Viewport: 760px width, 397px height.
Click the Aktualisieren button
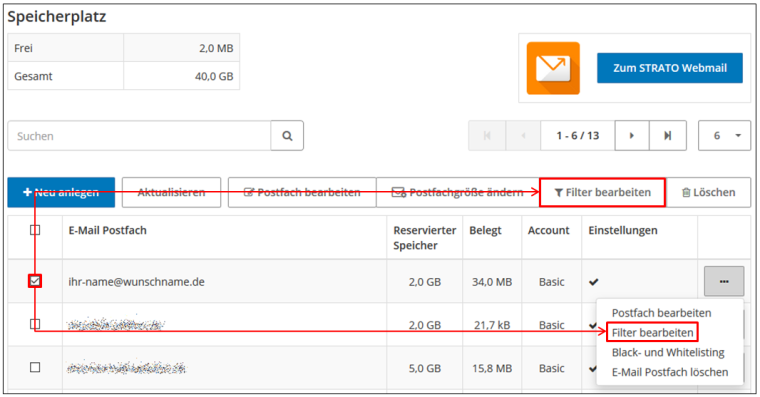click(172, 192)
